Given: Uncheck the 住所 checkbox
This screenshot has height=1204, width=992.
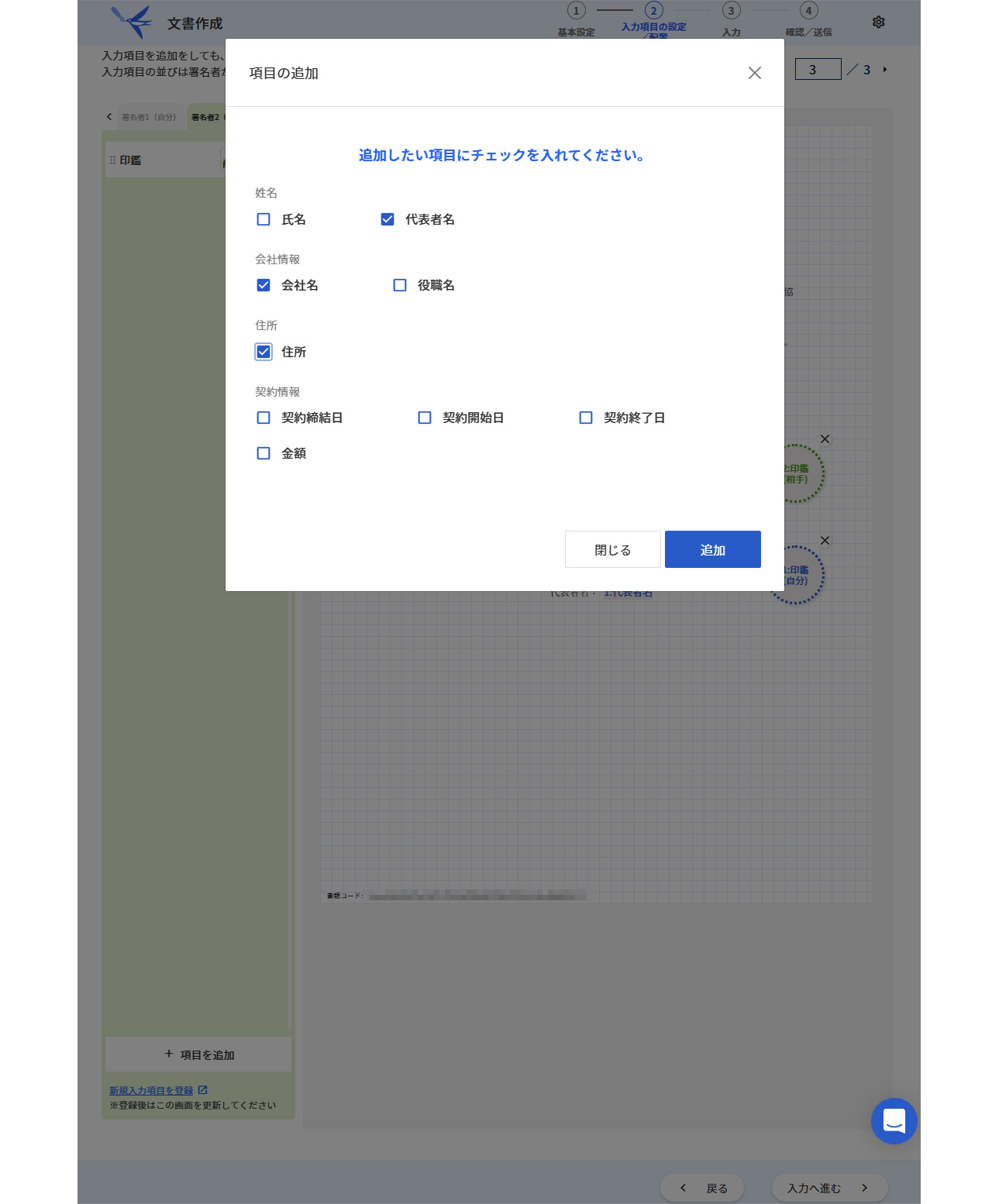Looking at the screenshot, I should (263, 352).
